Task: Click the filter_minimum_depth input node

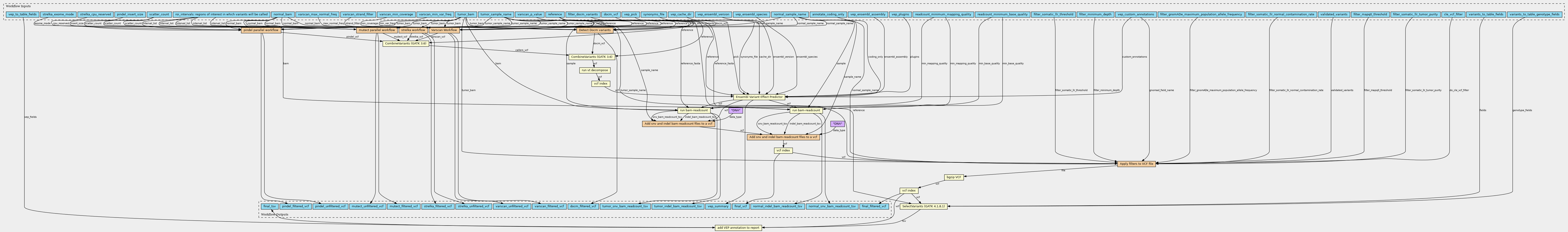Action: click(1095, 14)
